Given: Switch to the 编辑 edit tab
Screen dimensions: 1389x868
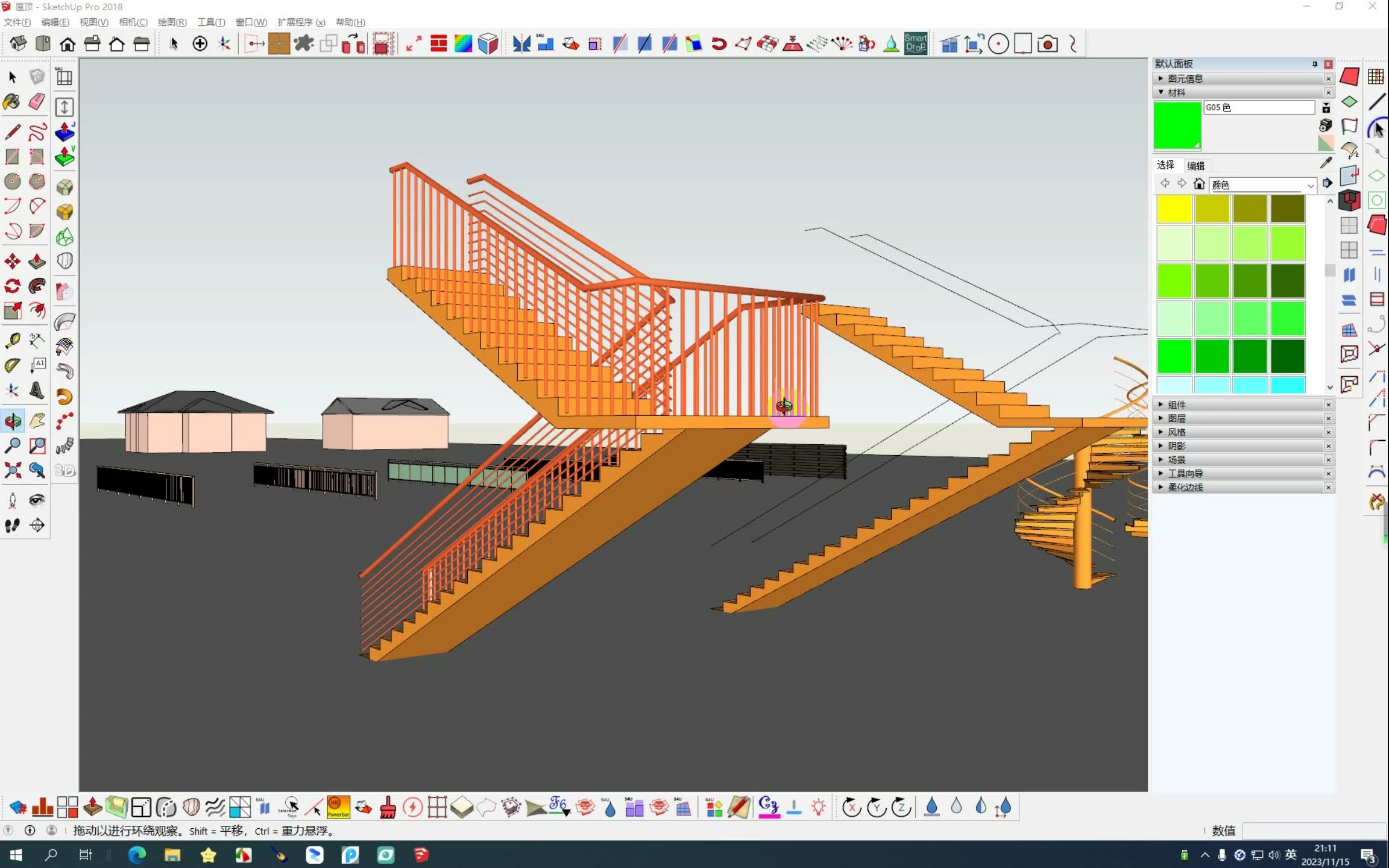Looking at the screenshot, I should tap(1195, 166).
